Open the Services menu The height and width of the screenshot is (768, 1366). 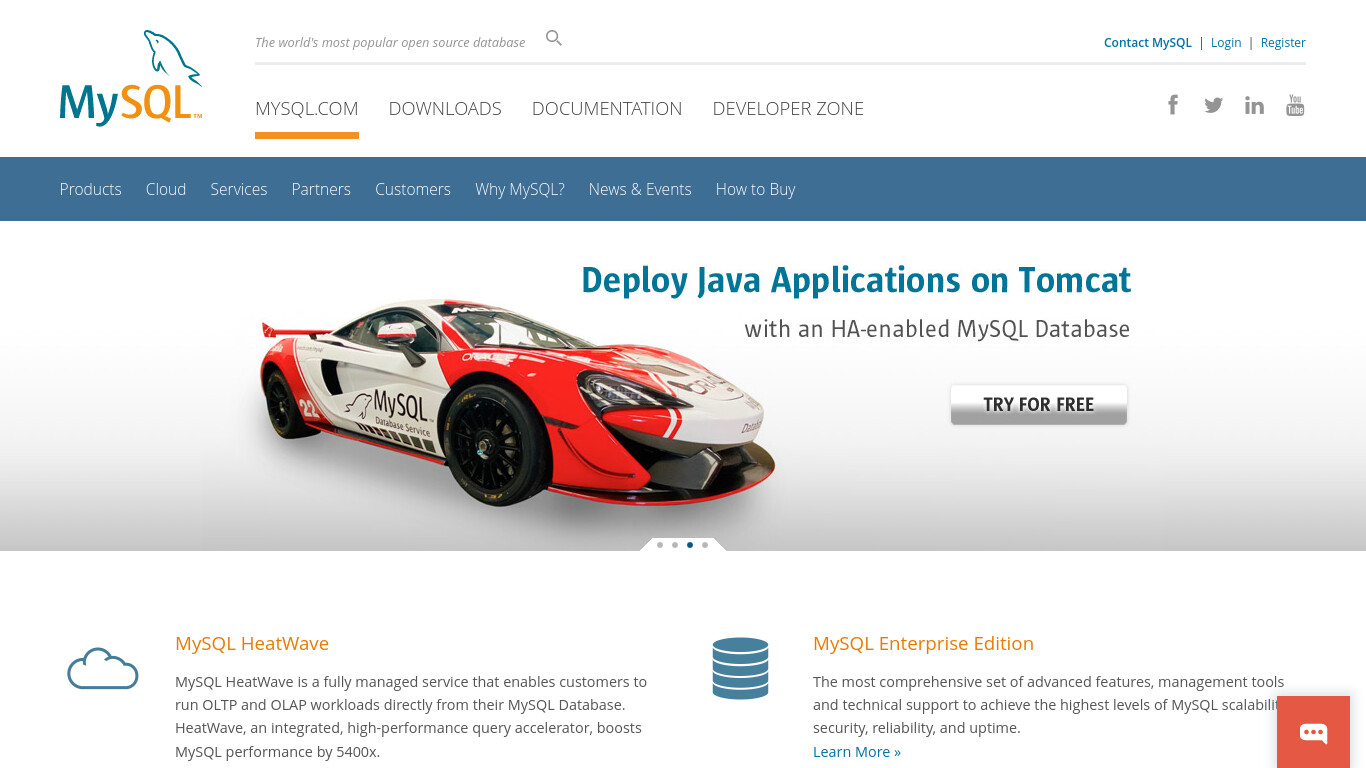(239, 189)
